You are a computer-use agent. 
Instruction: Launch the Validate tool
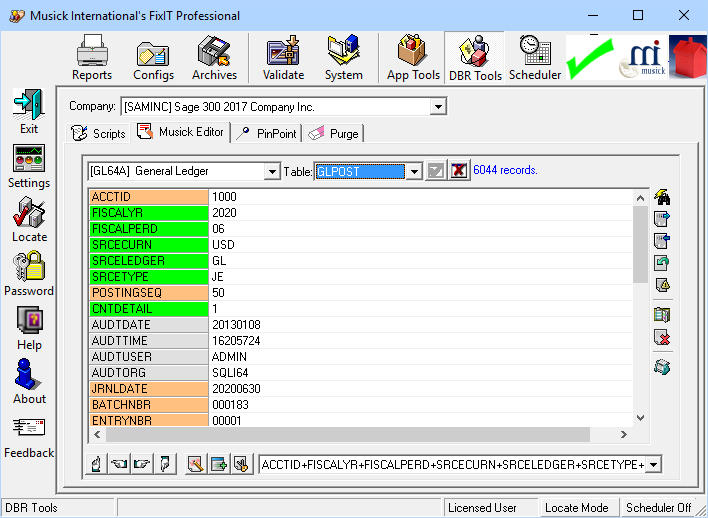(x=284, y=57)
